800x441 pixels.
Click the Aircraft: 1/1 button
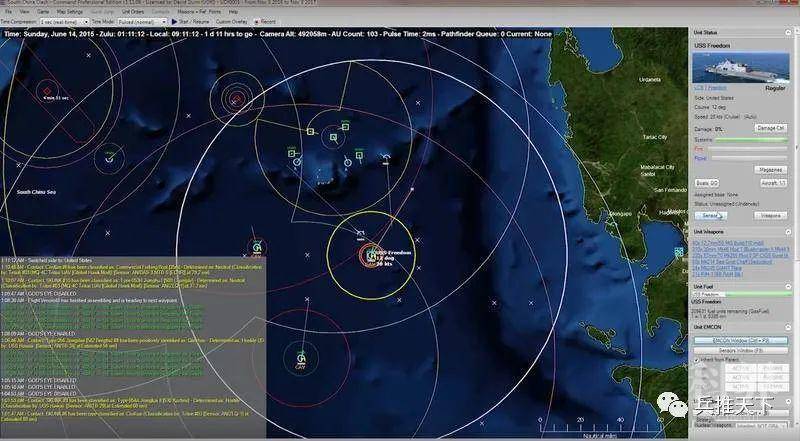773,183
